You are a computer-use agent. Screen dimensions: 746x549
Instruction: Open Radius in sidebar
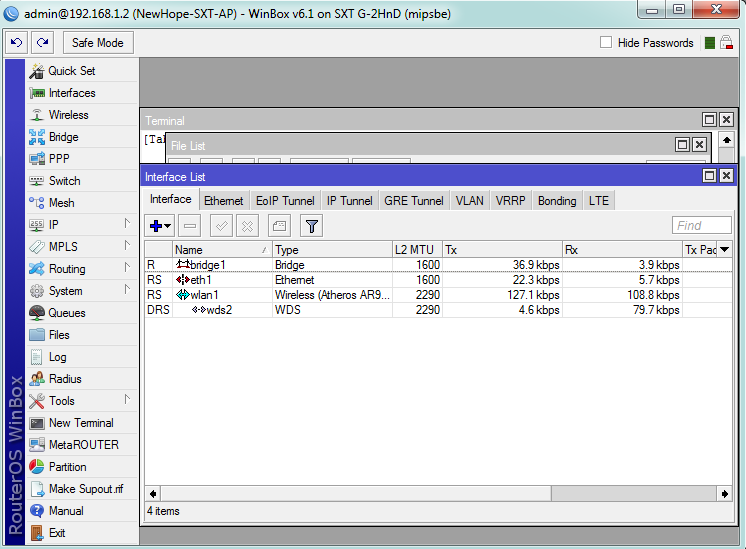pyautogui.click(x=82, y=379)
